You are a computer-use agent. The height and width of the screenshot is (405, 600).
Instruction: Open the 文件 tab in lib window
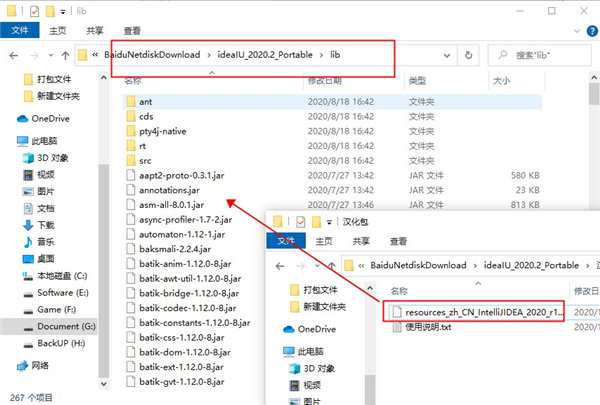pyautogui.click(x=20, y=30)
